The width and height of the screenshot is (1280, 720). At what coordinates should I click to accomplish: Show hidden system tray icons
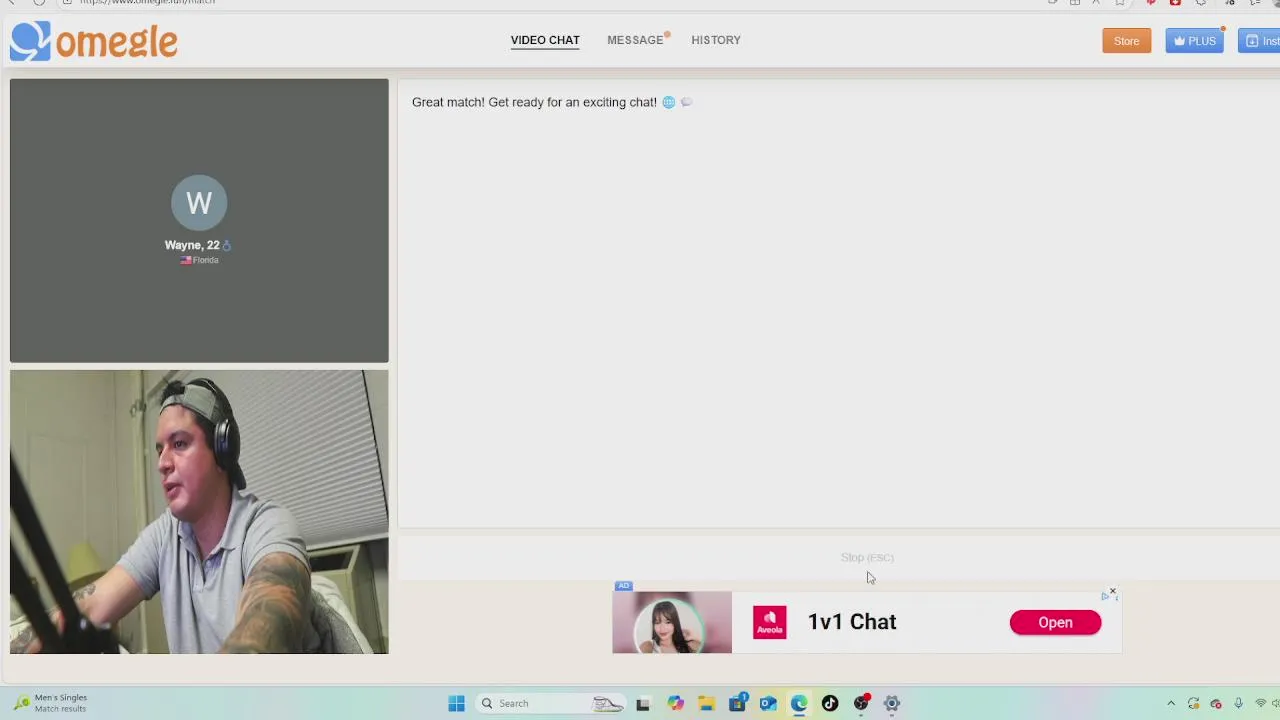pyautogui.click(x=1171, y=703)
